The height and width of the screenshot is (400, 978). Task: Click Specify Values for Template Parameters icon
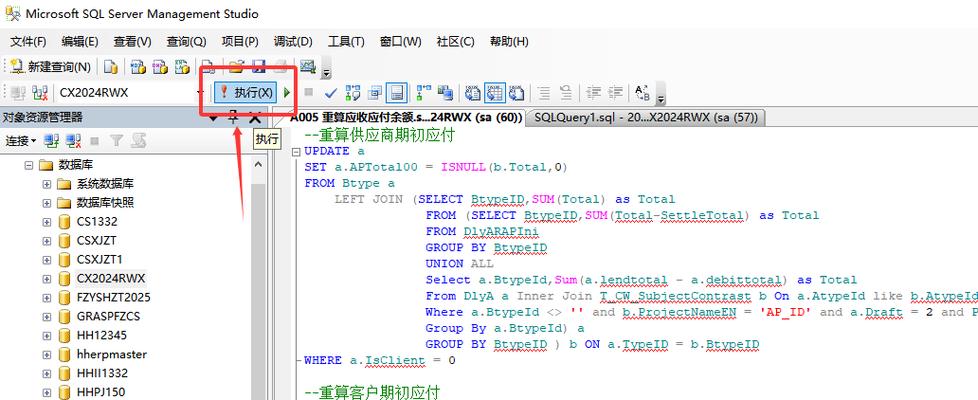click(x=642, y=93)
